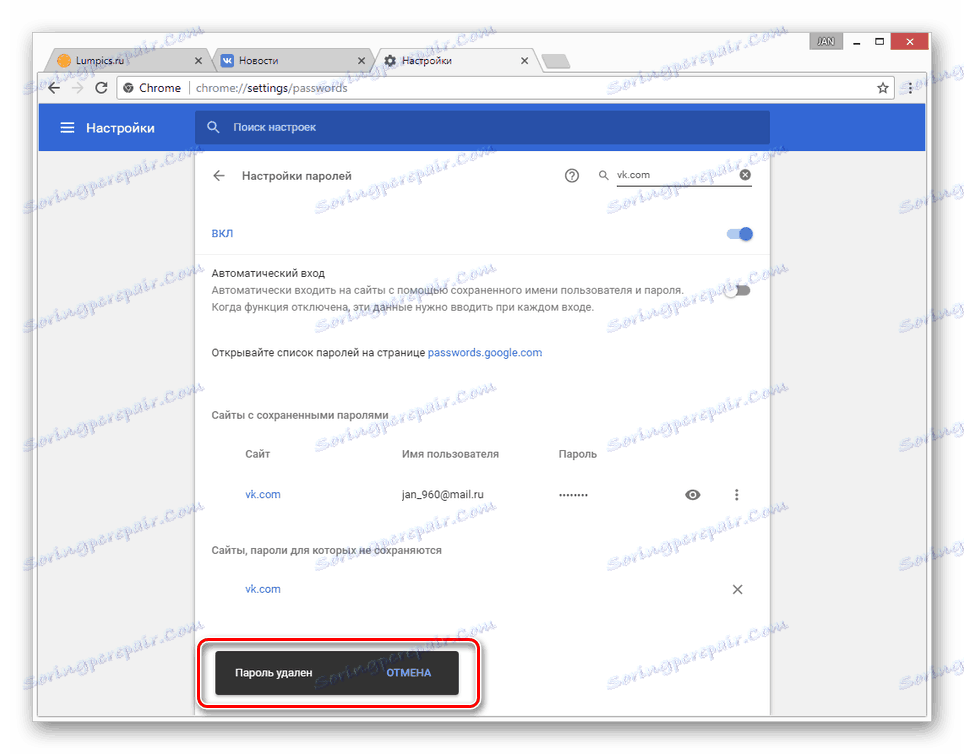This screenshot has width=964, height=754.
Task: Maximize the Chrome window
Action: coord(880,42)
